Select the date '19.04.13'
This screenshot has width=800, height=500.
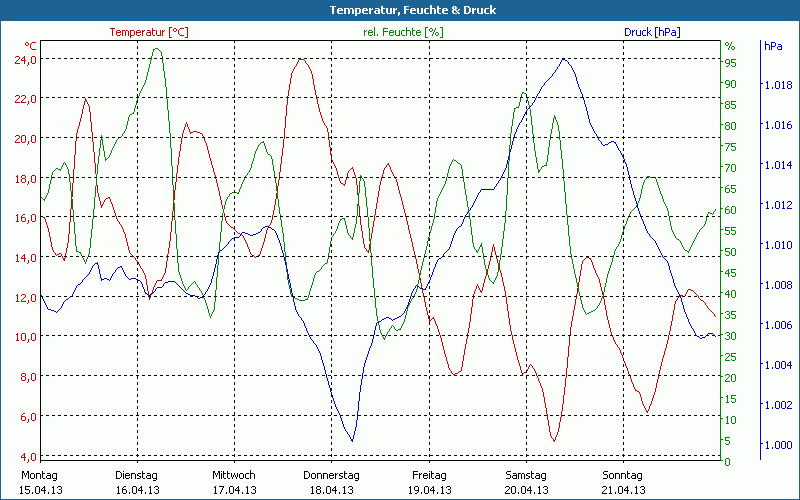[430, 490]
